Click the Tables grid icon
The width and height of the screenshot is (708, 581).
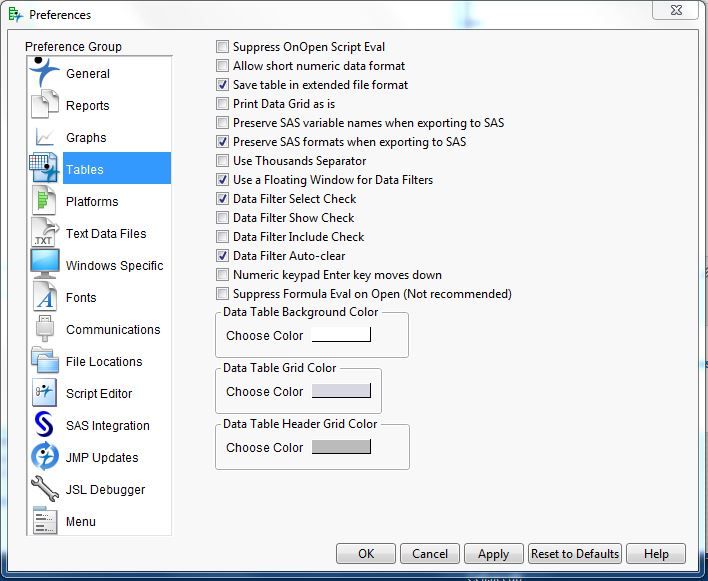(x=44, y=168)
